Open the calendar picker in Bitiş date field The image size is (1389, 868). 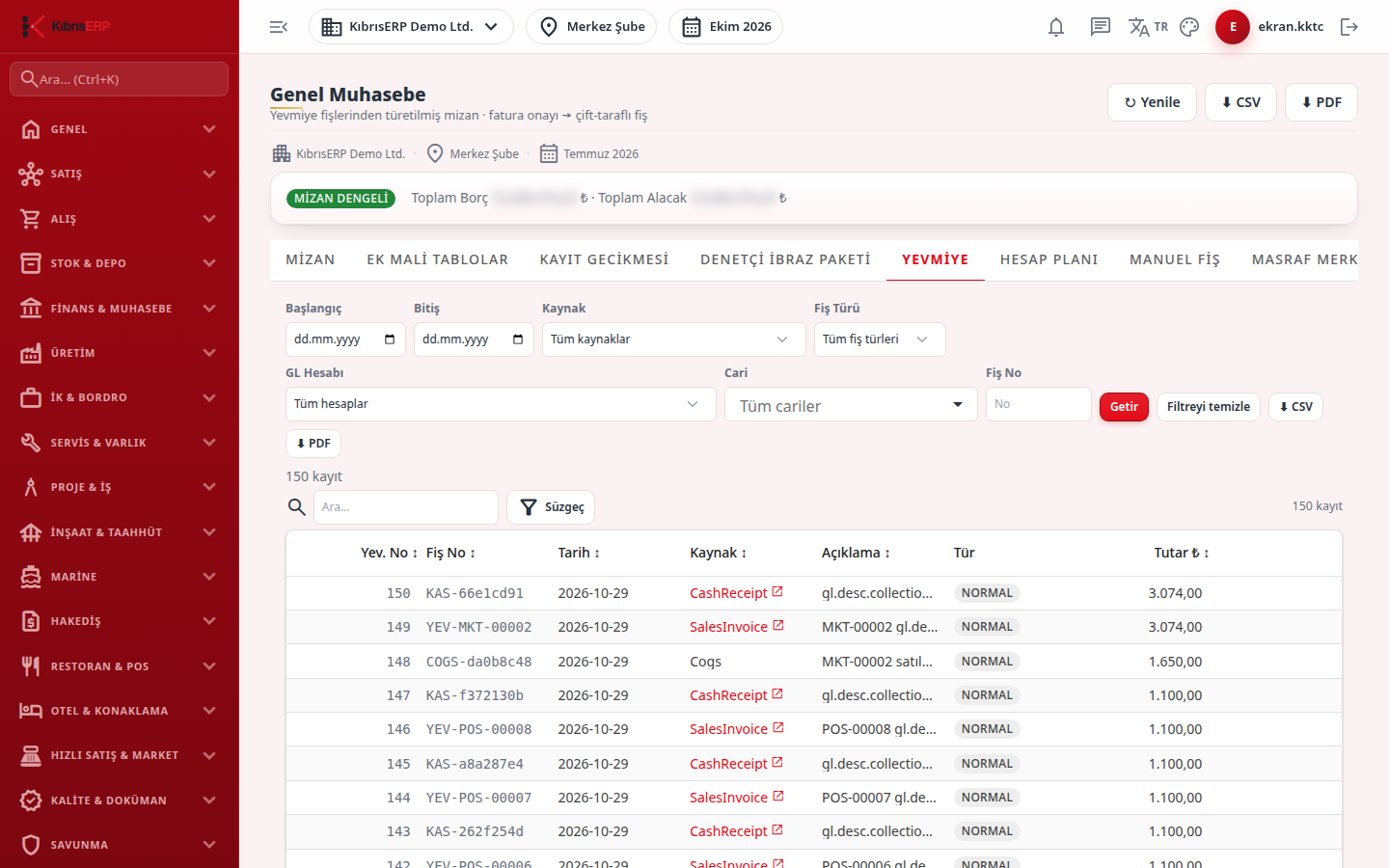click(x=518, y=339)
